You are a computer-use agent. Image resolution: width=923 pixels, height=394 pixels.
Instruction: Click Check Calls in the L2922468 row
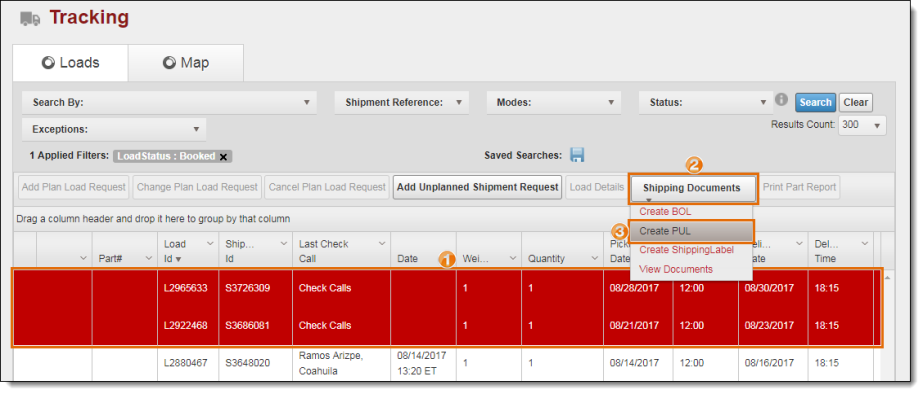coord(325,325)
